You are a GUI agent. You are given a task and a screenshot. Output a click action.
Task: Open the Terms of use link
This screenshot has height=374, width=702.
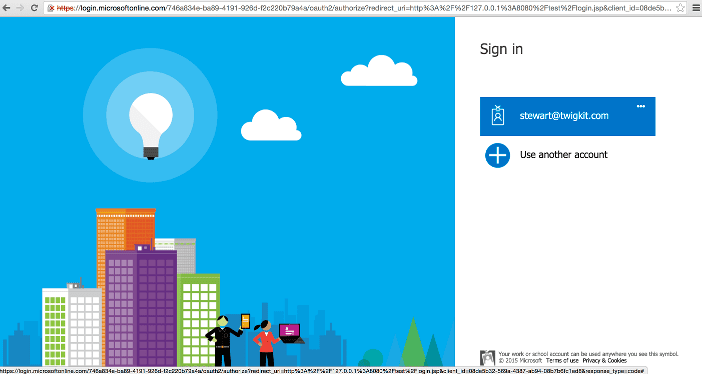[562, 361]
